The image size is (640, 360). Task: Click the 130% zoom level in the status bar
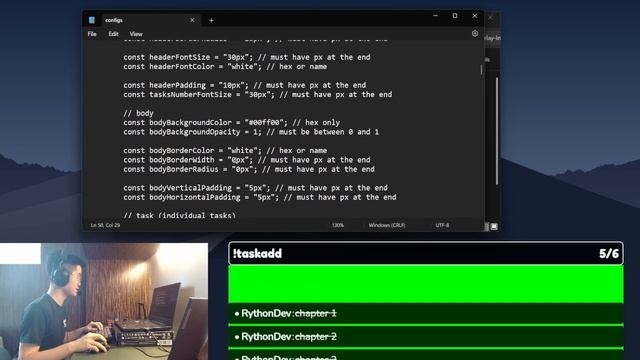338,225
